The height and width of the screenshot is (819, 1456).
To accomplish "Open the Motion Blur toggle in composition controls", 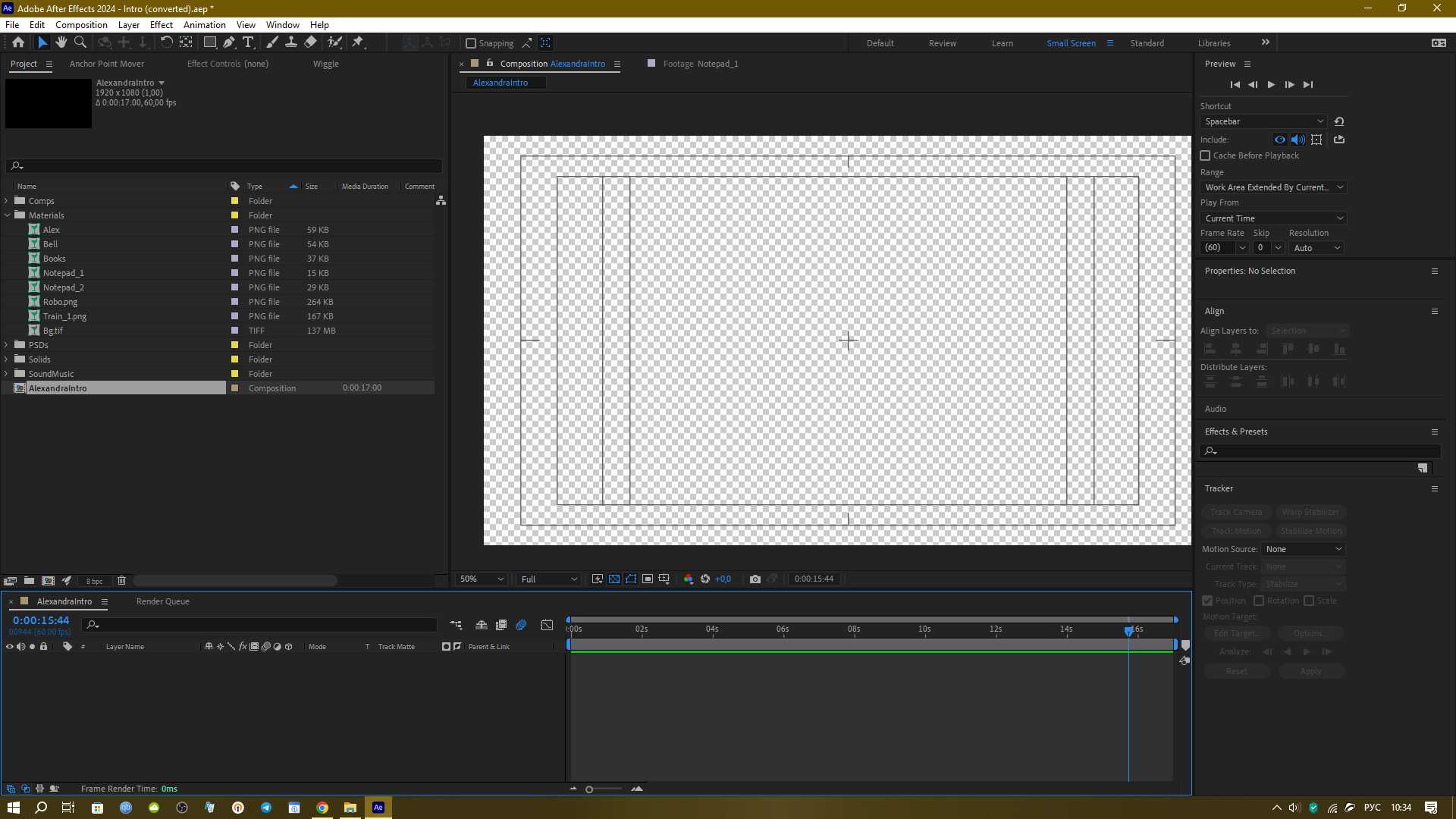I will 521,625.
